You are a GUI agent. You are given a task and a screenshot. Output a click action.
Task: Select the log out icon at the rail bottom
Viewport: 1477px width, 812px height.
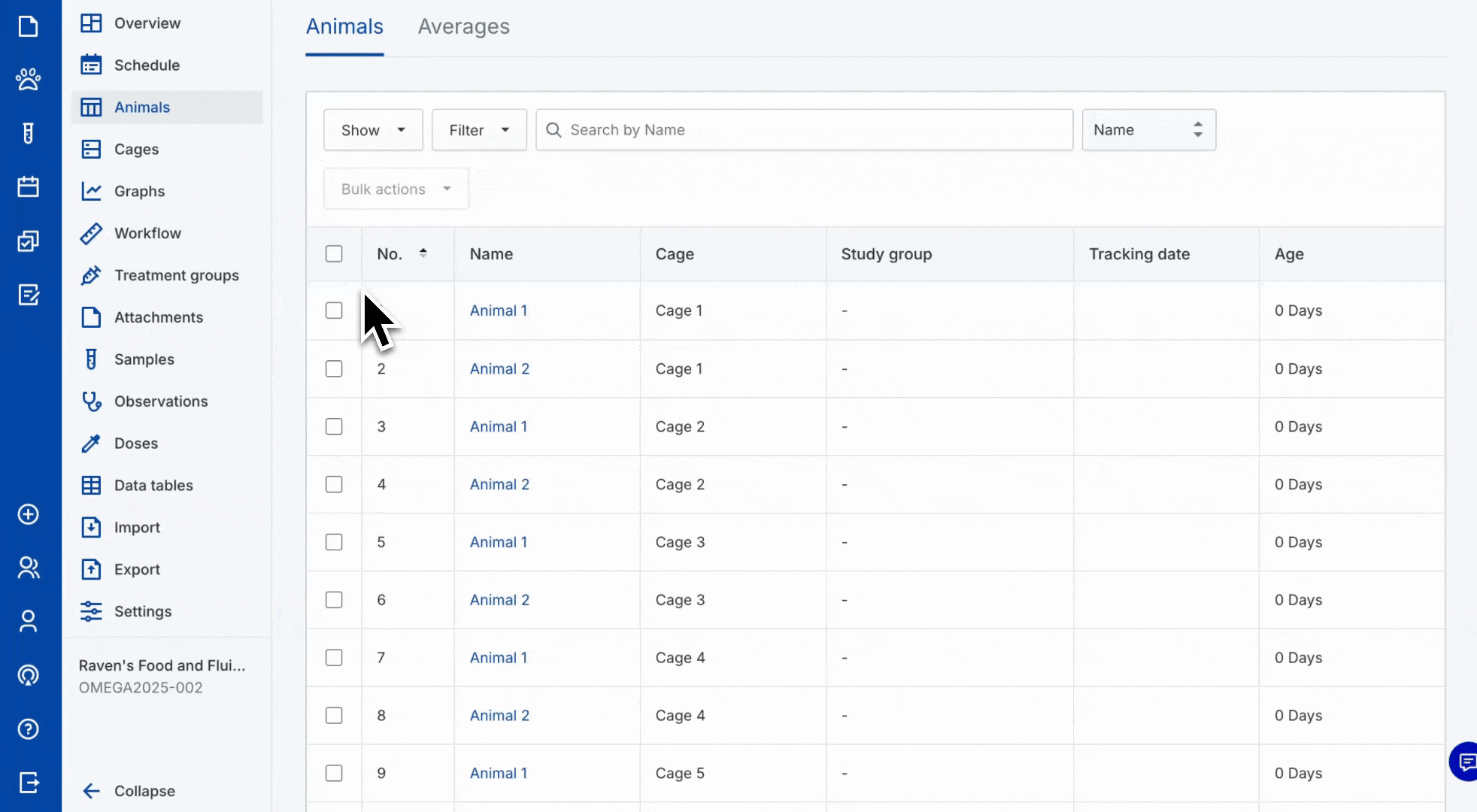[x=29, y=783]
